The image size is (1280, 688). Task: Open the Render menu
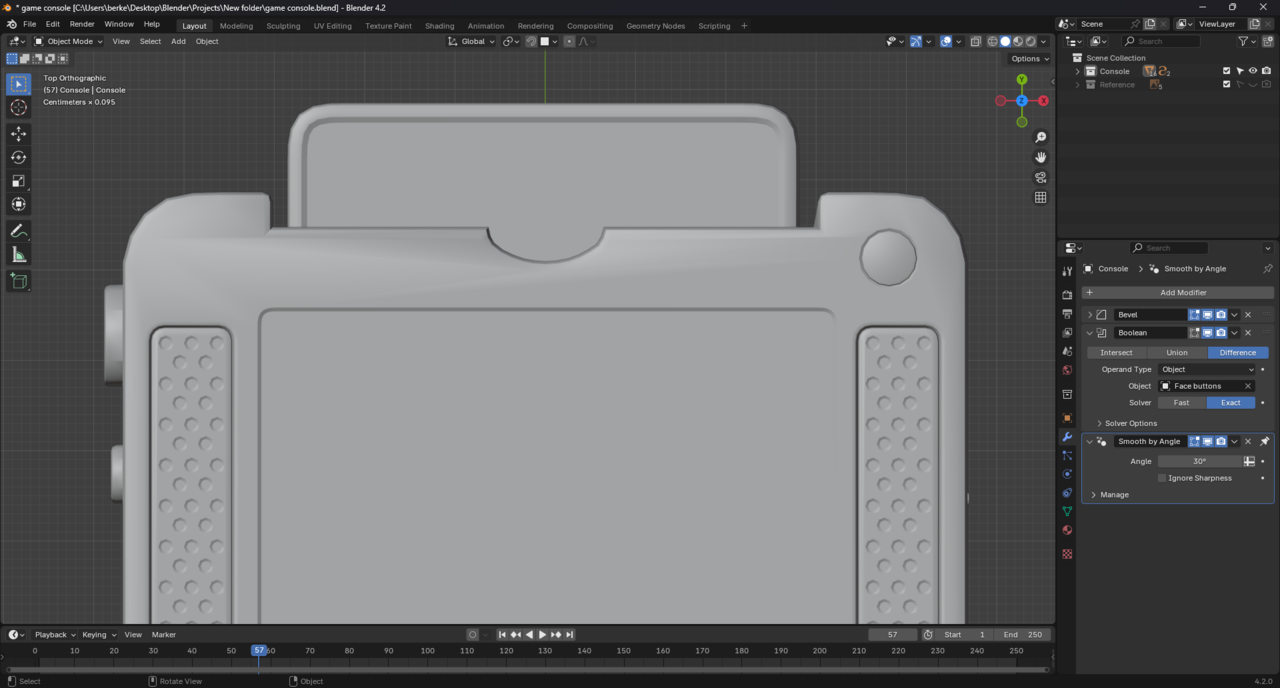click(82, 24)
